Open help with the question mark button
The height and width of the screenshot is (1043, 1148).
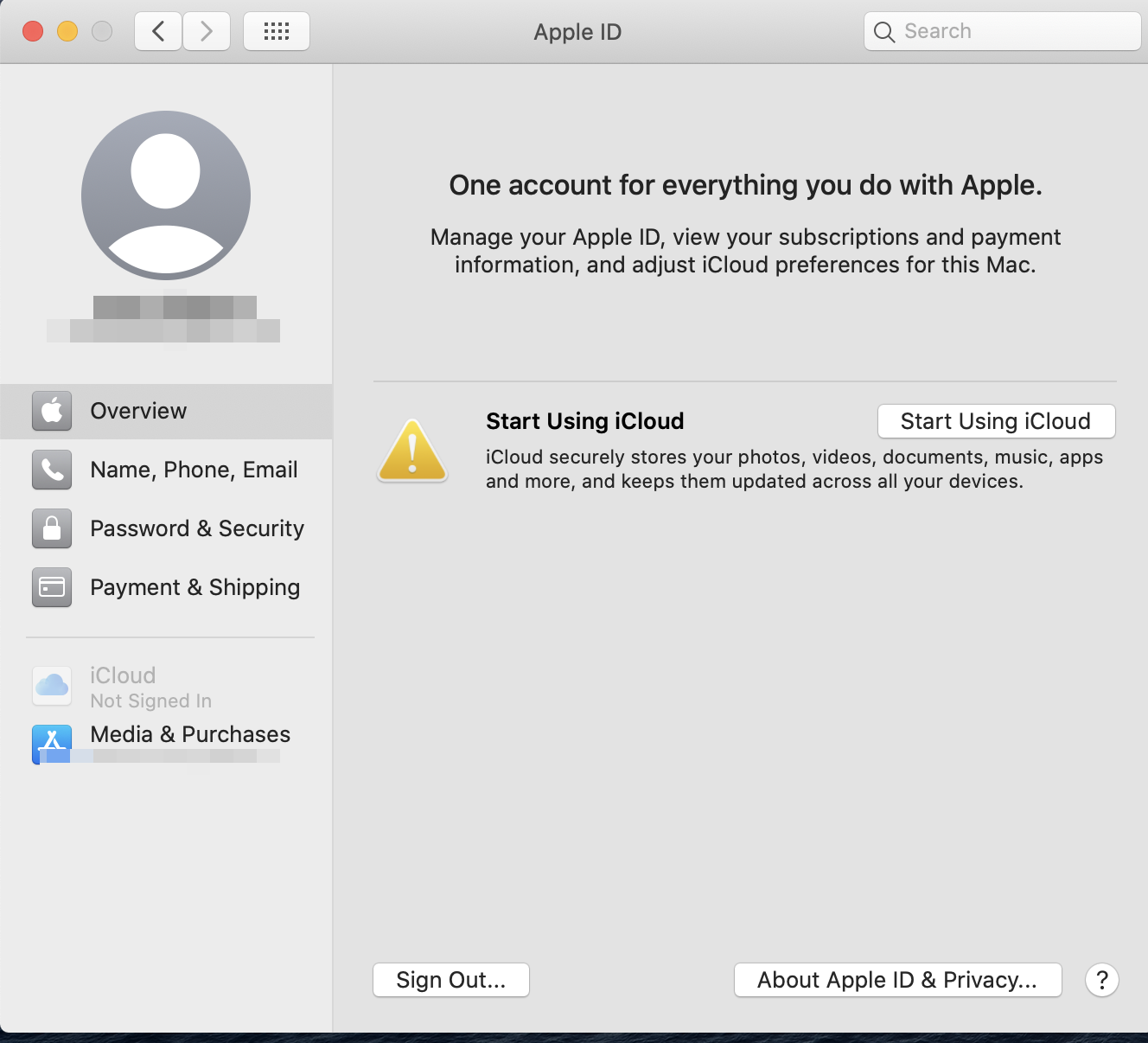tap(1102, 980)
